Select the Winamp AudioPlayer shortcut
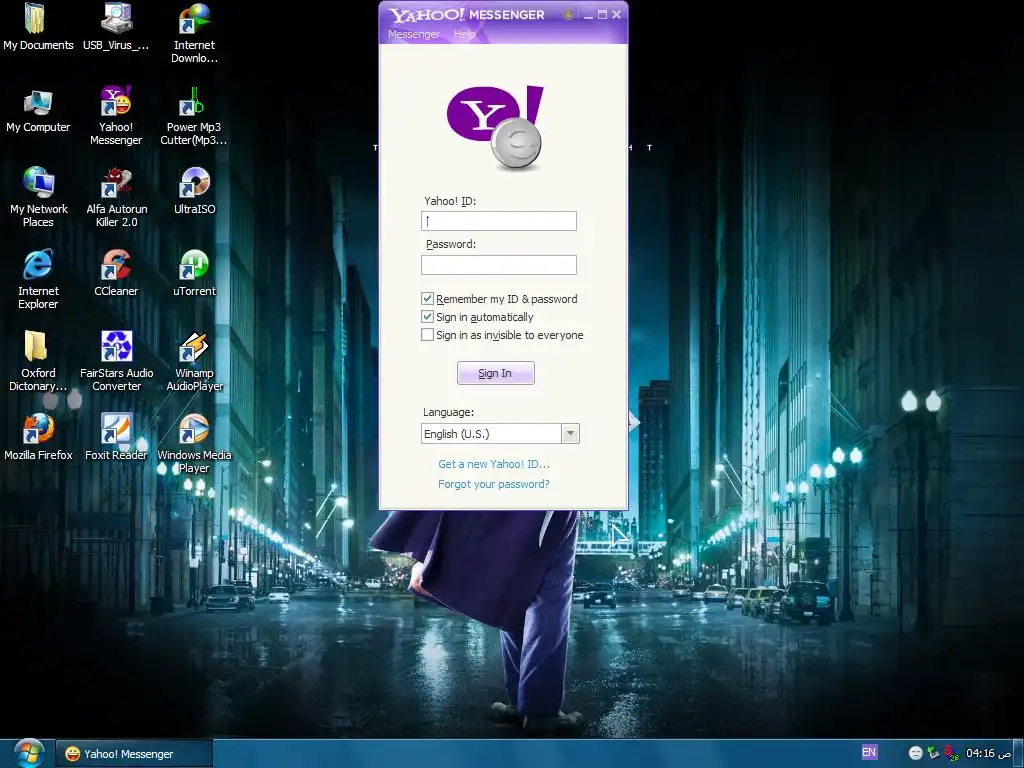Screen dimensions: 1024x768 195,362
